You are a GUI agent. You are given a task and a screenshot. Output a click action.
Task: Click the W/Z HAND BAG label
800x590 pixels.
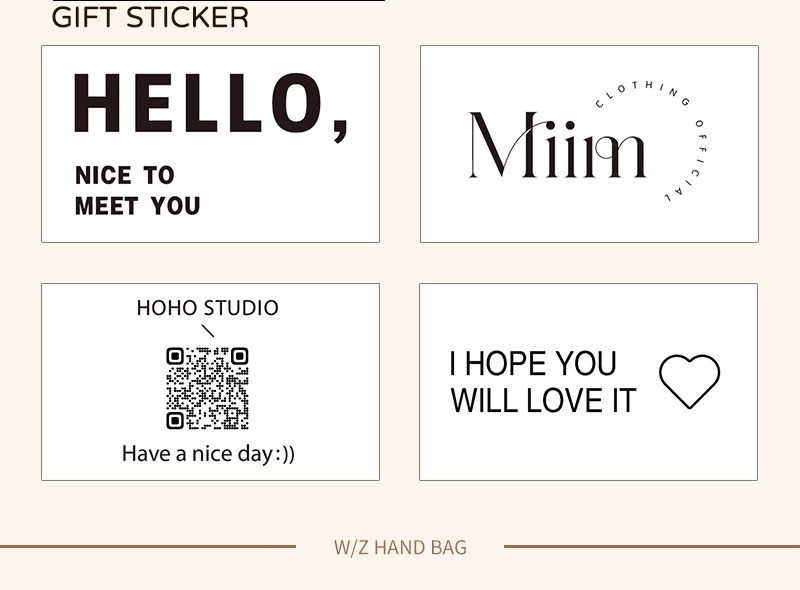(x=400, y=547)
